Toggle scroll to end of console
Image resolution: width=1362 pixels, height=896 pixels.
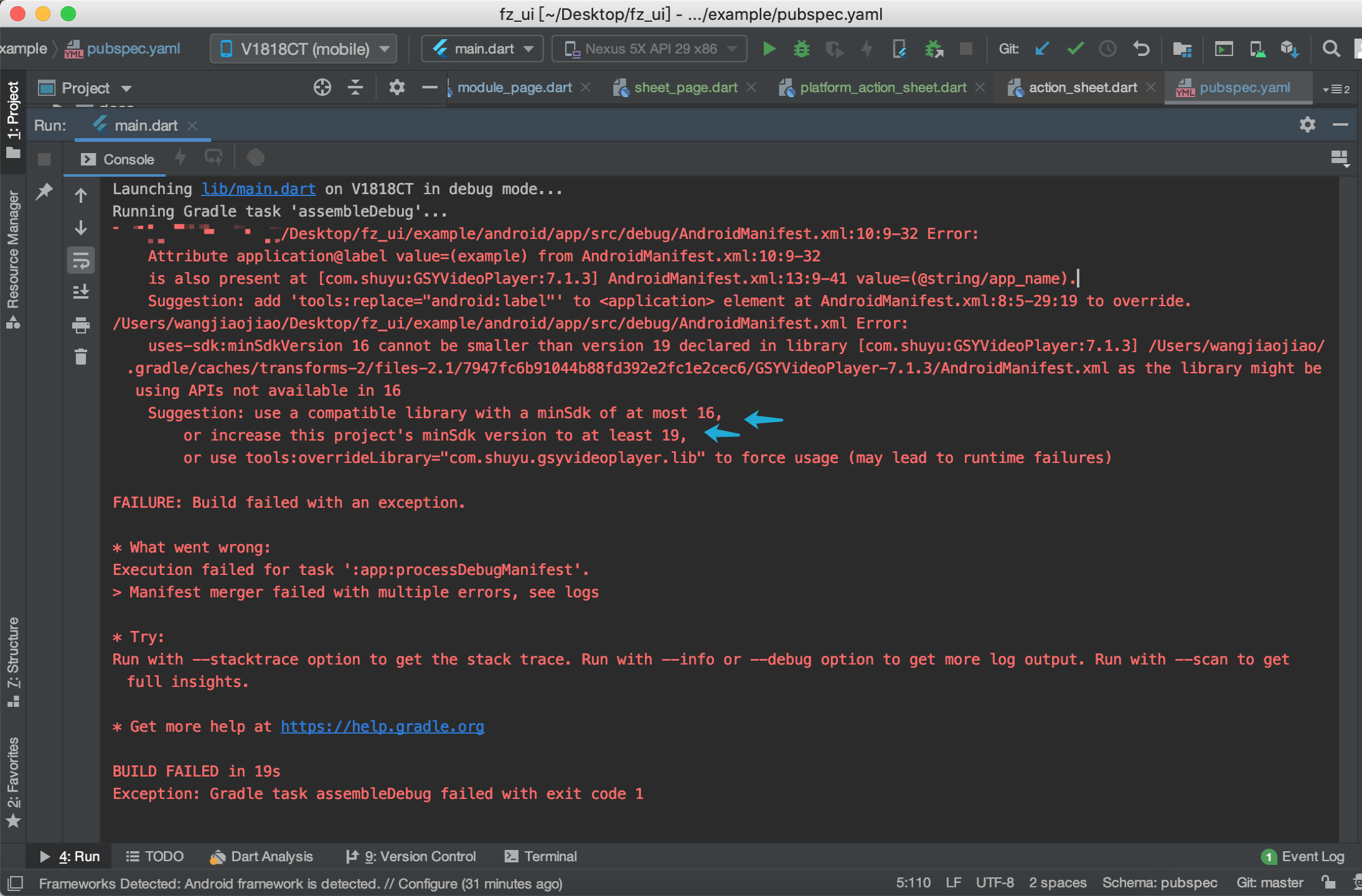(x=81, y=292)
